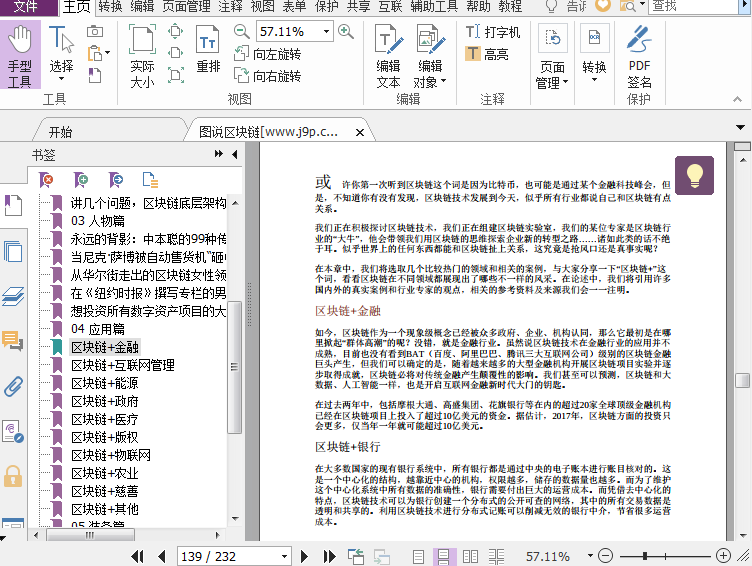Switch to two-page facing view
Viewport: 752px width, 566px height.
[468, 556]
